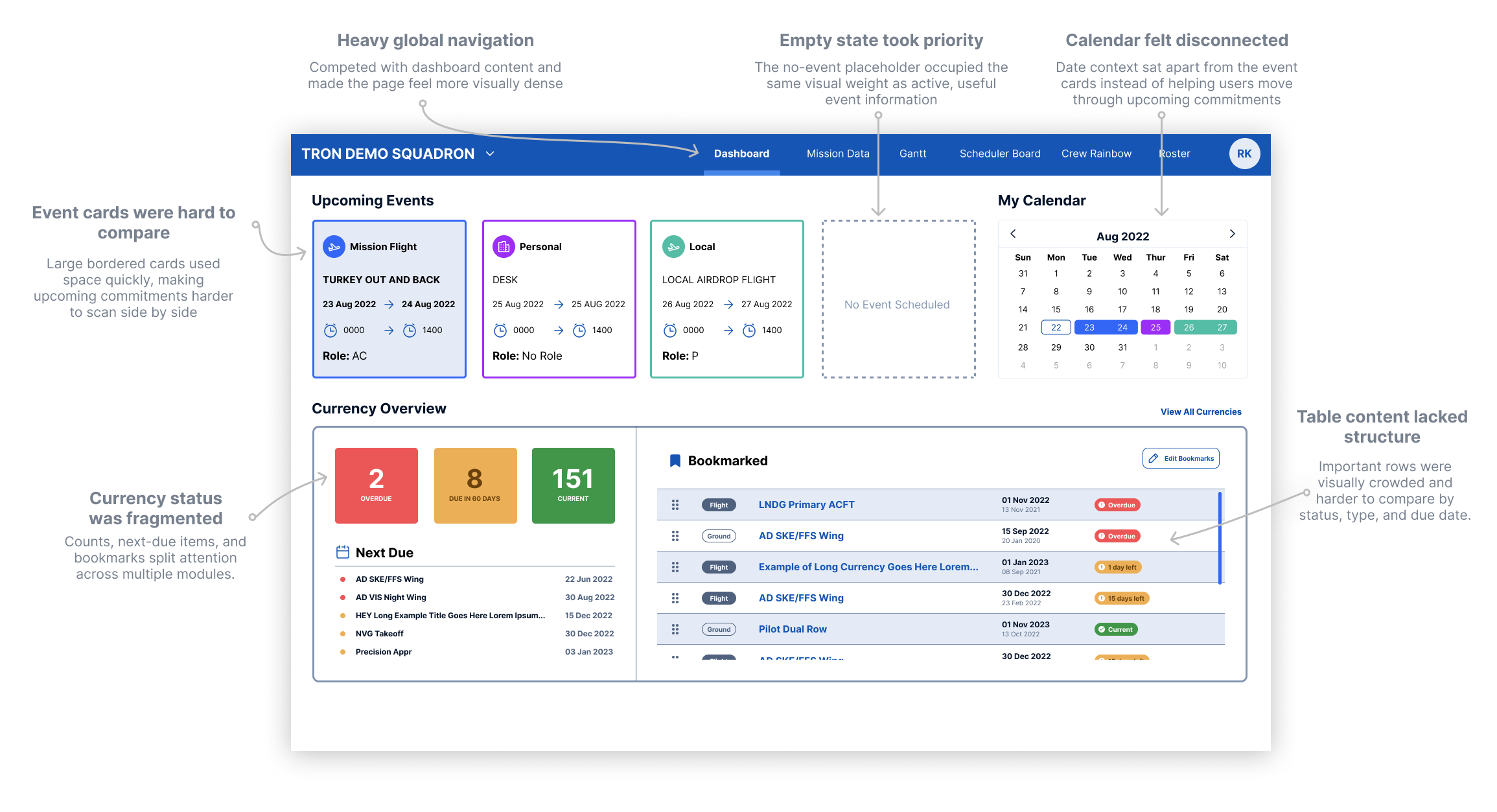The height and width of the screenshot is (812, 1497).
Task: Select the red Overdue count tile
Action: [377, 485]
